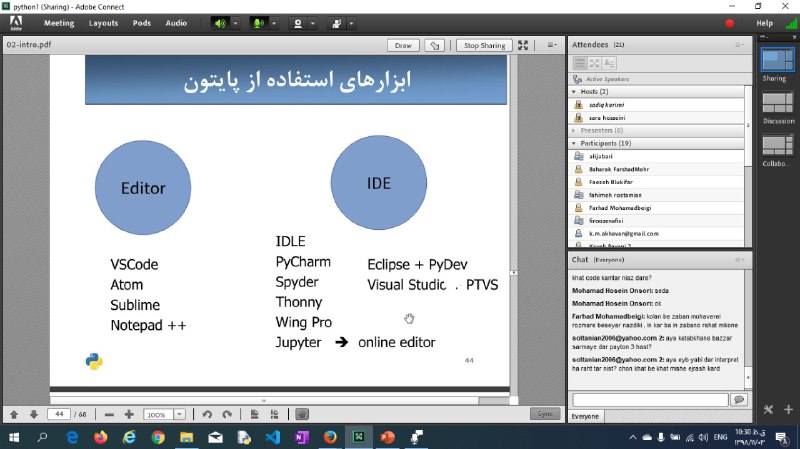This screenshot has width=800, height=449.
Task: Open PowerPoint from the taskbar
Action: [x=387, y=437]
